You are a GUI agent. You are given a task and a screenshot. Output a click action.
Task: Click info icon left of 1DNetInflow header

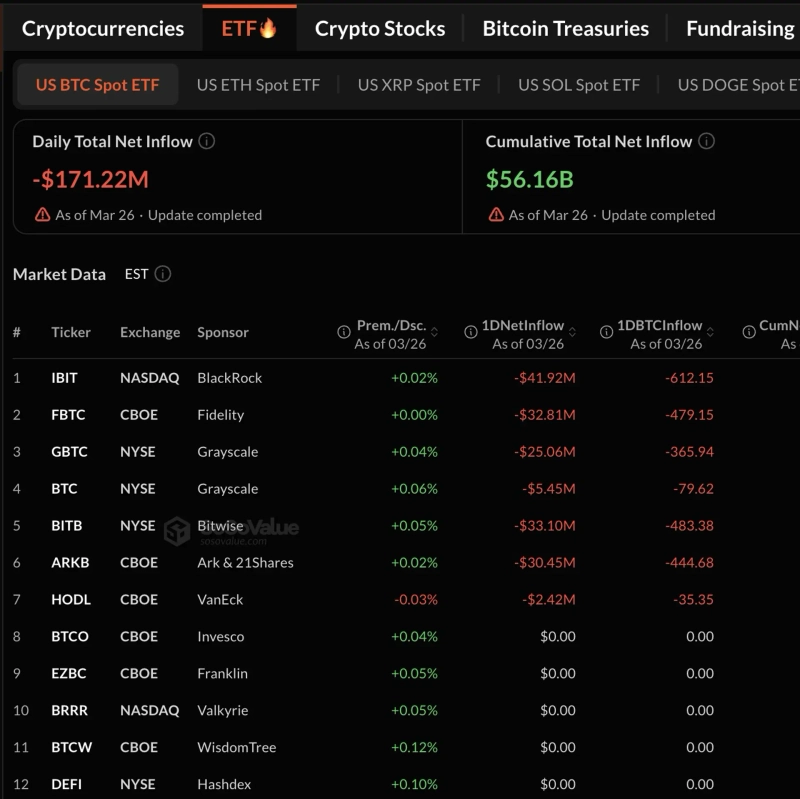pyautogui.click(x=471, y=333)
